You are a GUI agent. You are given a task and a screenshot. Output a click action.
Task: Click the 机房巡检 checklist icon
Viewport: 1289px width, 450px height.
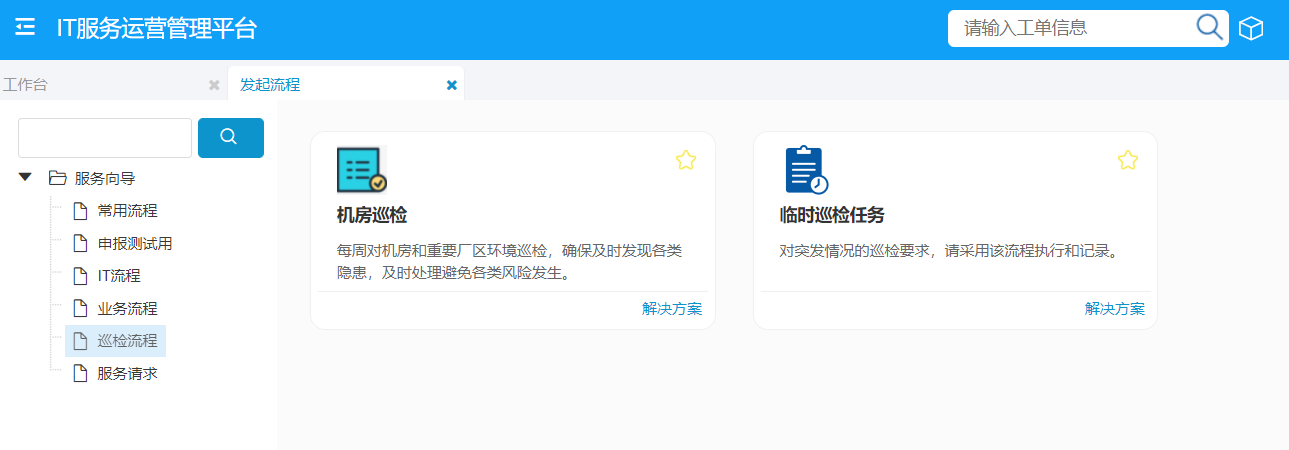point(361,170)
